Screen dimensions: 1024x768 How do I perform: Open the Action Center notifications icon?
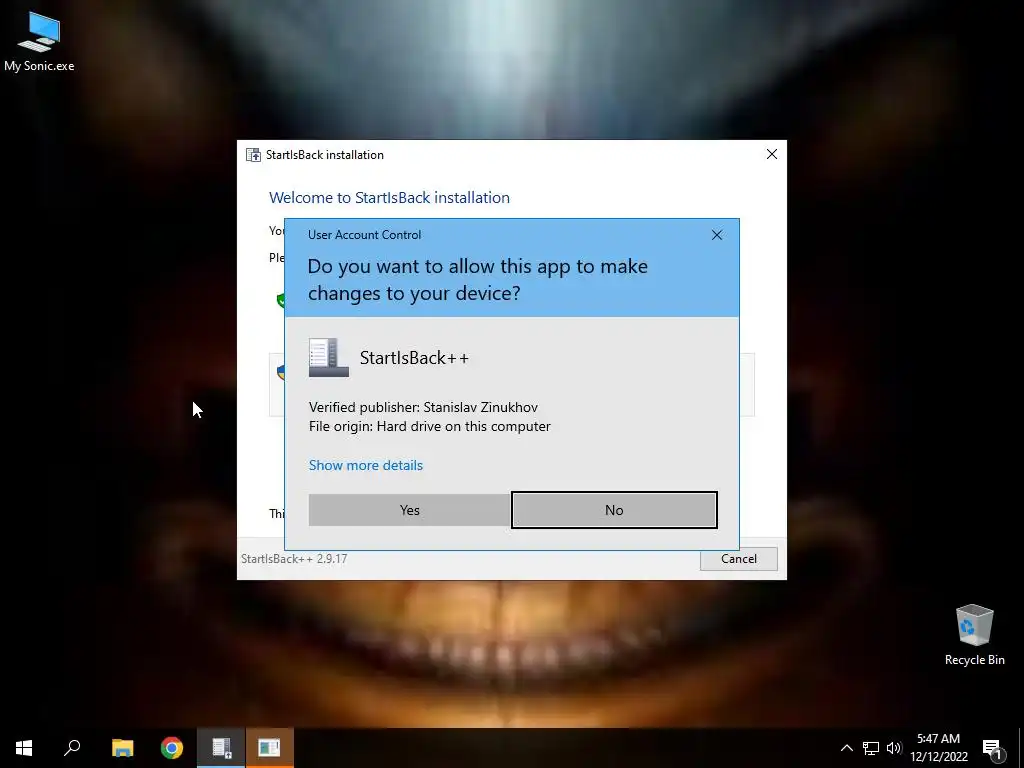[993, 749]
